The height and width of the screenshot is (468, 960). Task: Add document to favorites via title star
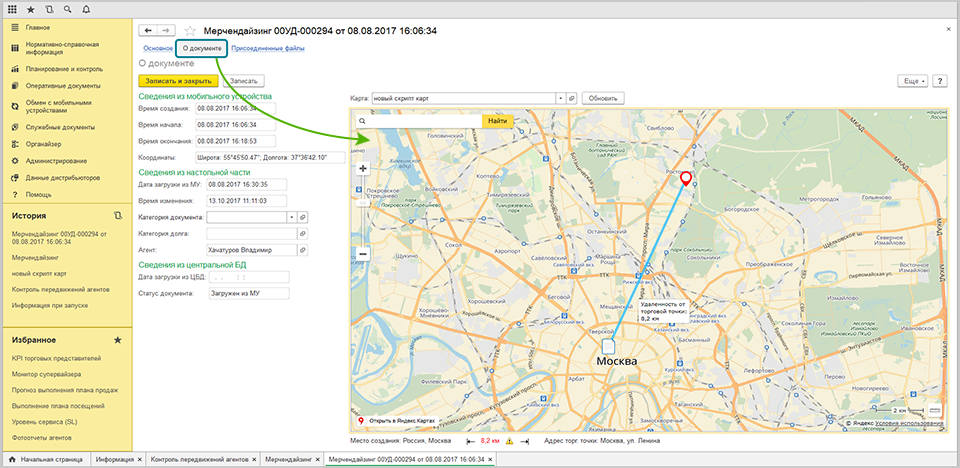click(190, 31)
